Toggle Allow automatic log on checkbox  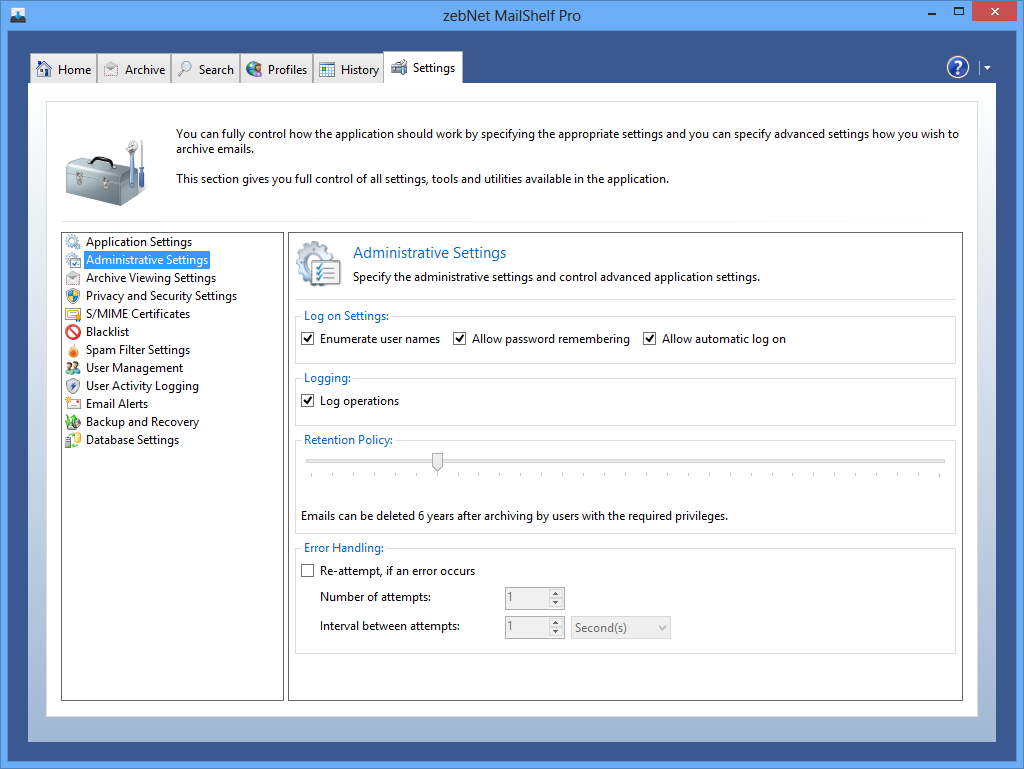(x=649, y=339)
